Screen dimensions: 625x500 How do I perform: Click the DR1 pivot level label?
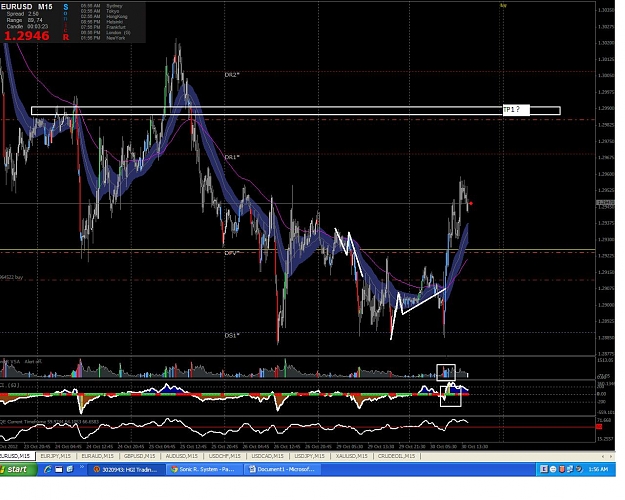point(232,157)
